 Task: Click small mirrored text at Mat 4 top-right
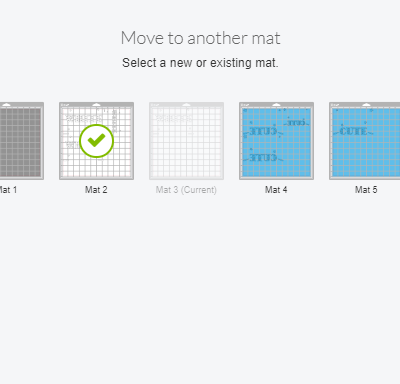pyautogui.click(x=297, y=123)
